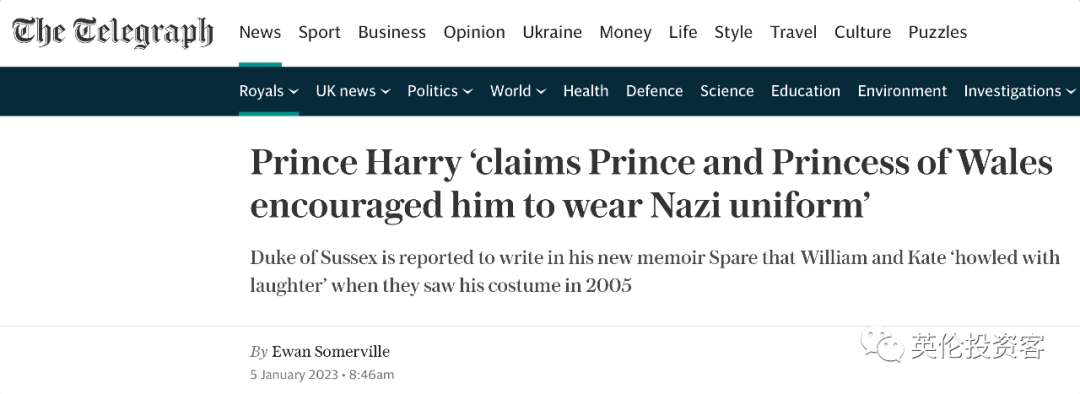This screenshot has width=1080, height=394.
Task: Expand the Royals dropdown chevron
Action: point(294,91)
